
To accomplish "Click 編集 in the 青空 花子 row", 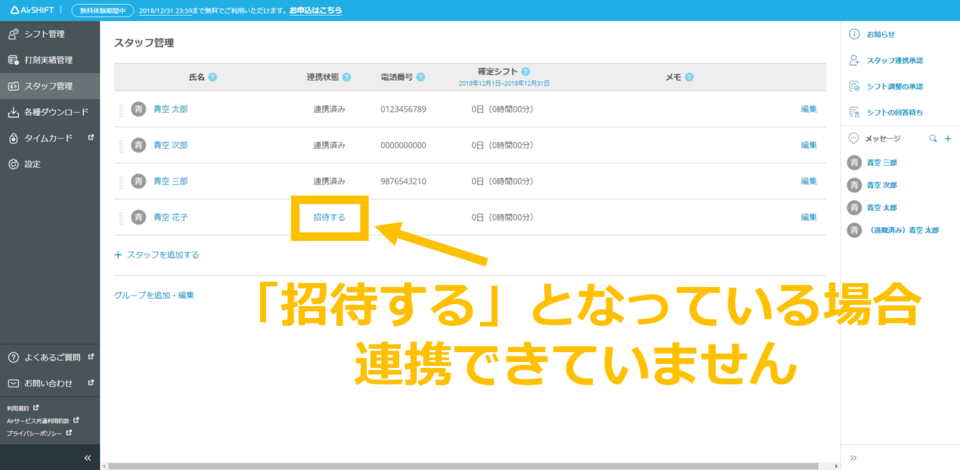I will tap(809, 217).
